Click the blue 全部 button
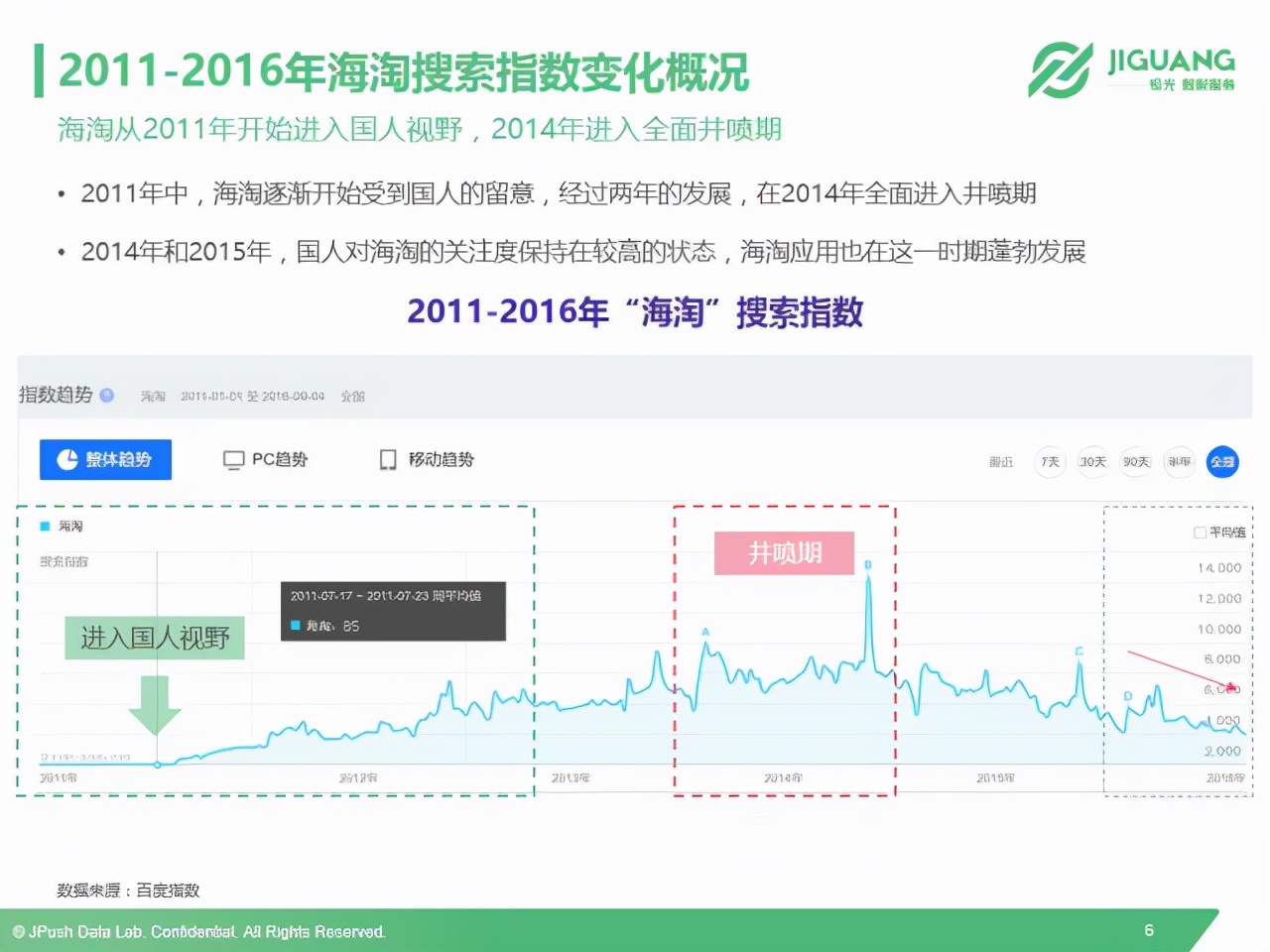The height and width of the screenshot is (952, 1270). tap(1222, 461)
